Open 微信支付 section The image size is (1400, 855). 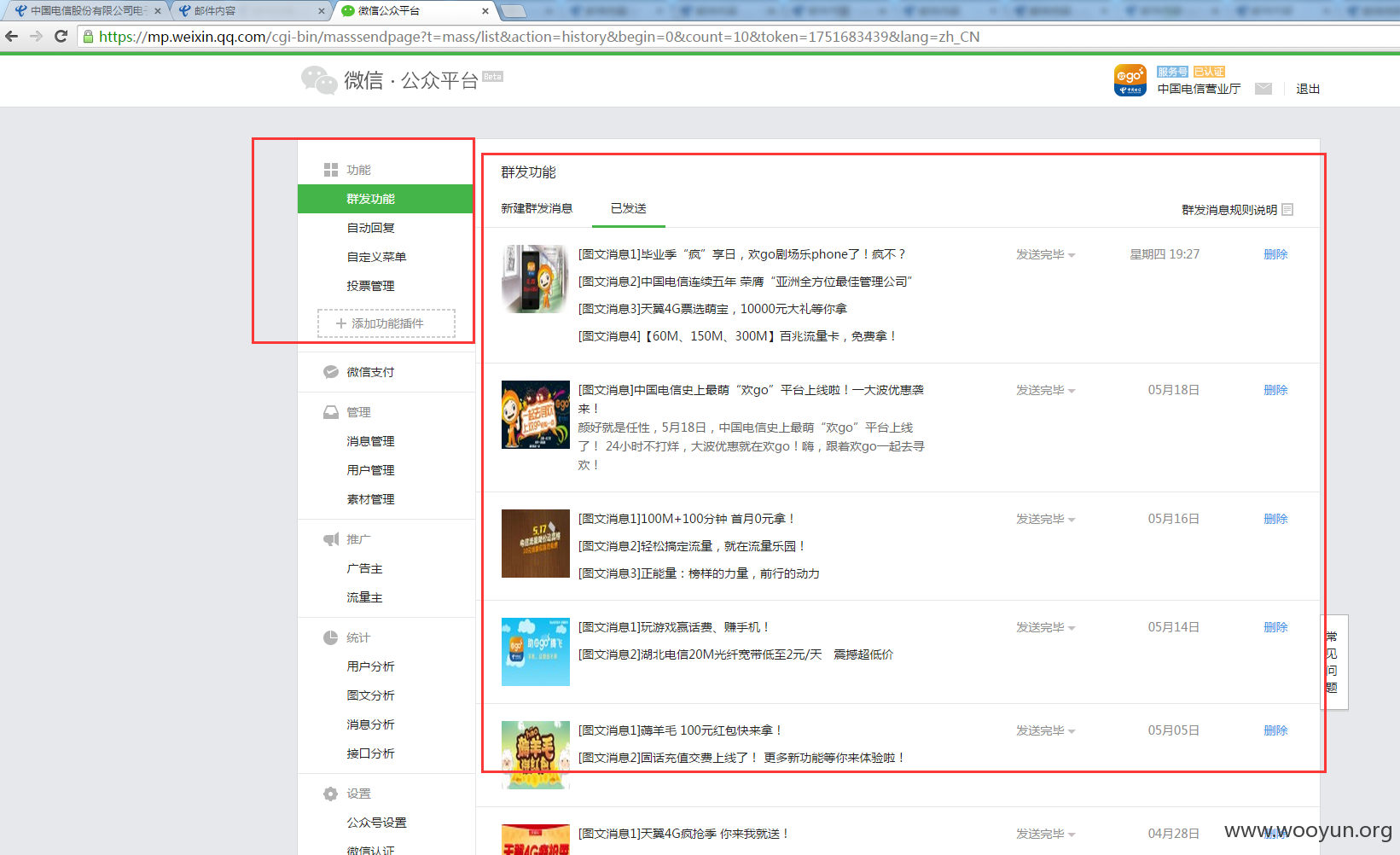[370, 372]
